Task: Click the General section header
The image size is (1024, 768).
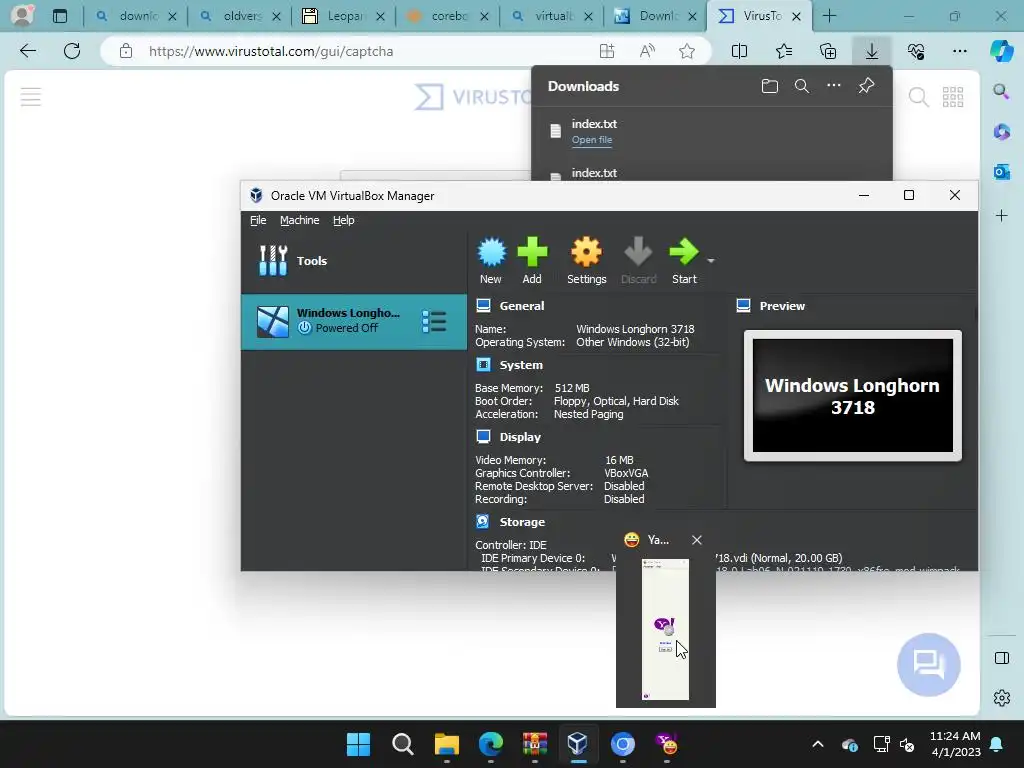Action: (521, 306)
